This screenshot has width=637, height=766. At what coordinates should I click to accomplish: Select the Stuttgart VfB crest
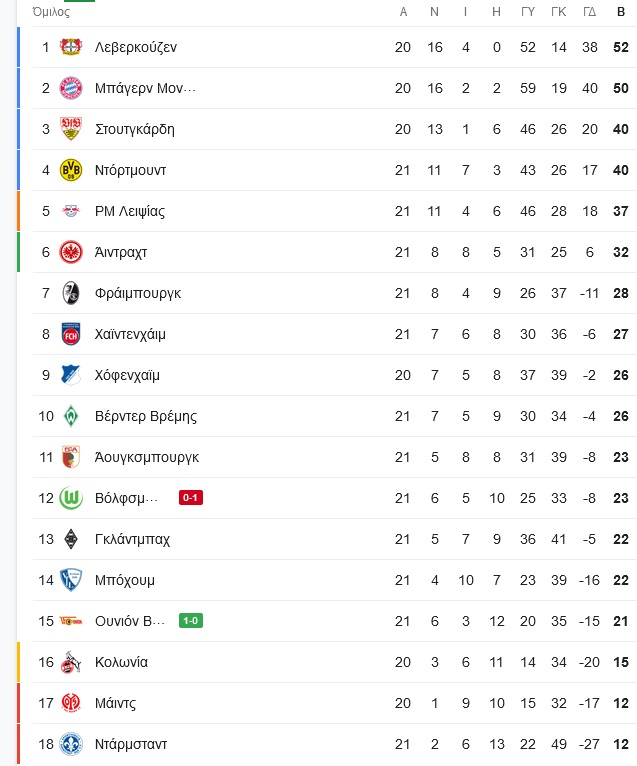[71, 129]
